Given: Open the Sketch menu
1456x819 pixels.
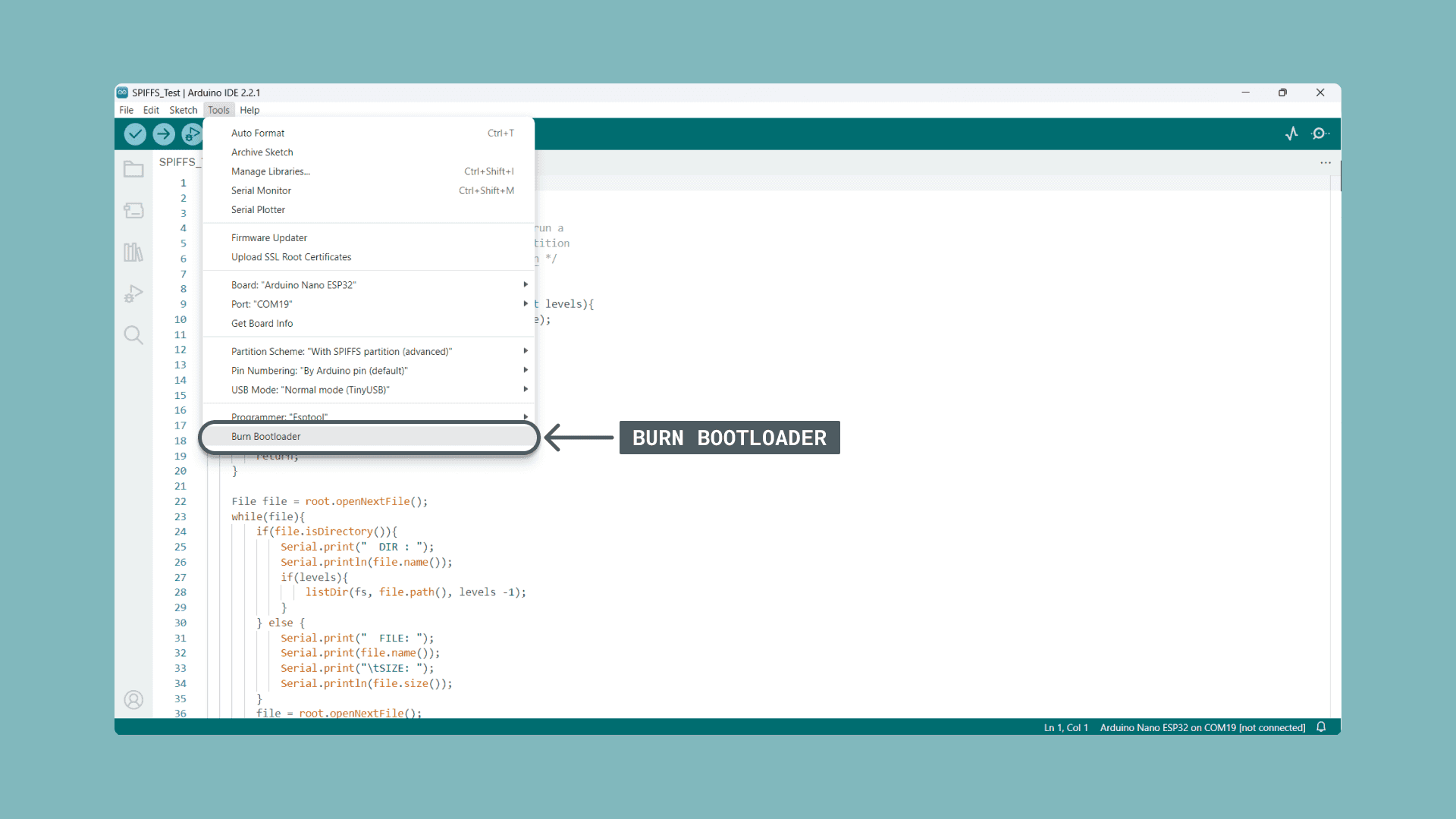Looking at the screenshot, I should (183, 110).
